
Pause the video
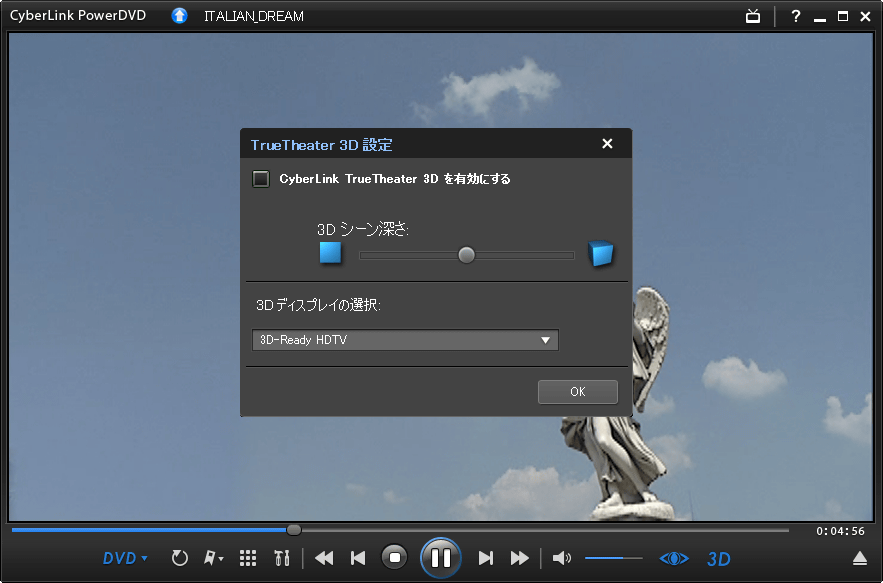point(441,558)
